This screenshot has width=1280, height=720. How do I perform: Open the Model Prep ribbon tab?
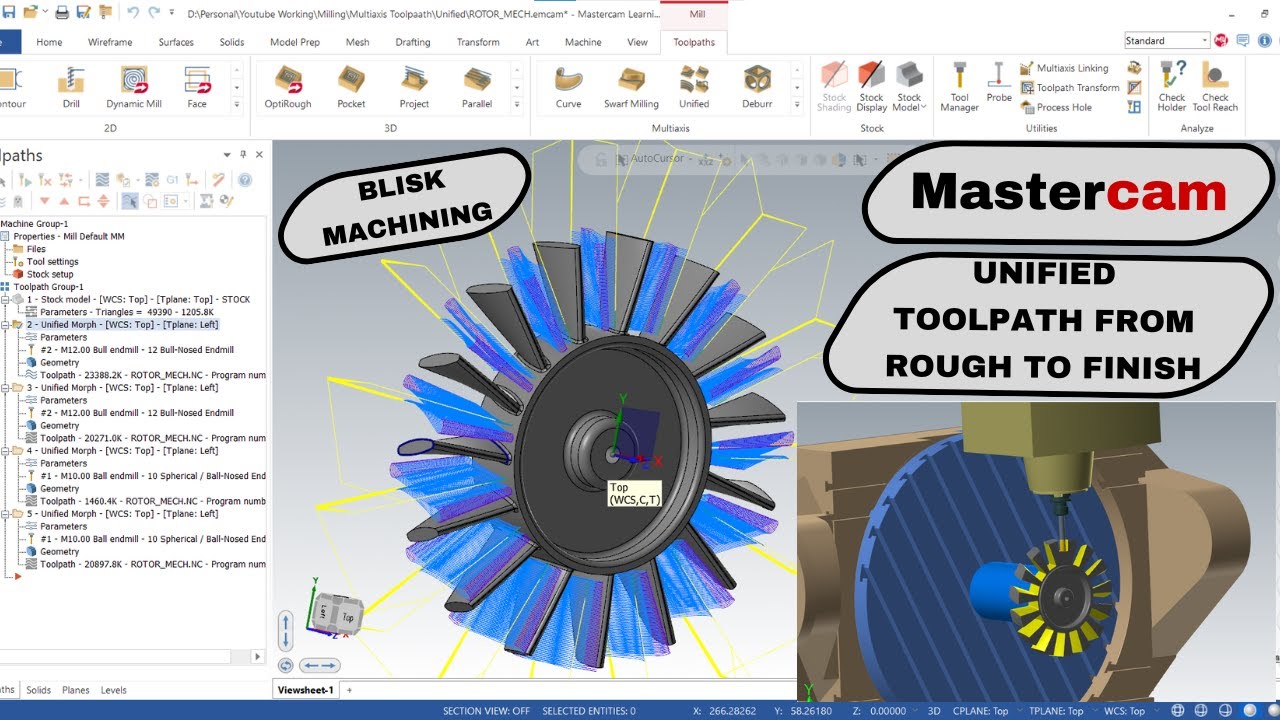point(295,42)
